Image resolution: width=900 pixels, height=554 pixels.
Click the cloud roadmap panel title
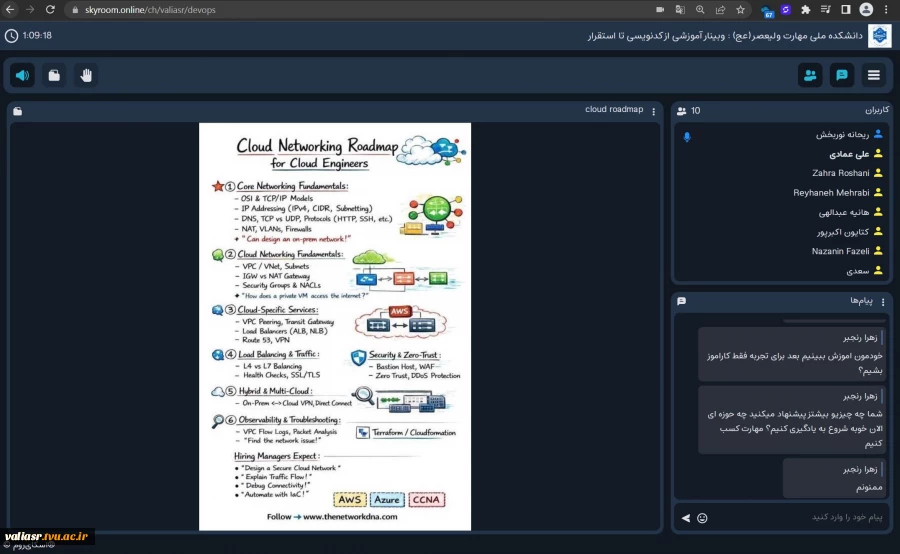click(614, 109)
